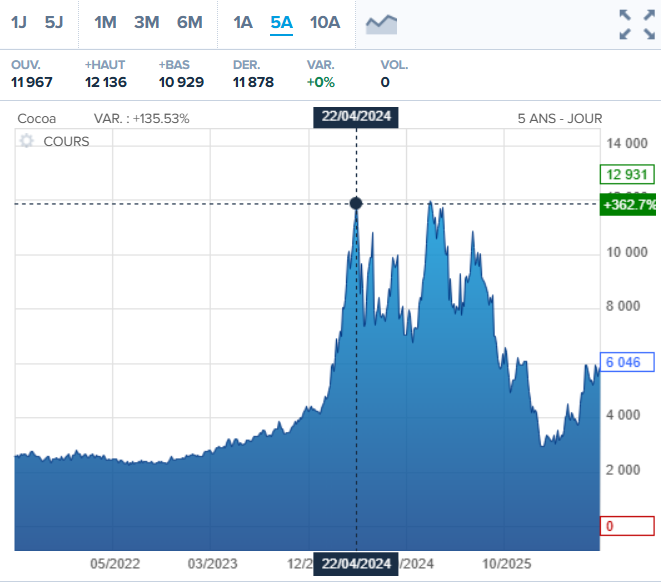Click the 5 ANS - JOUR label
This screenshot has width=661, height=582.
click(x=560, y=119)
